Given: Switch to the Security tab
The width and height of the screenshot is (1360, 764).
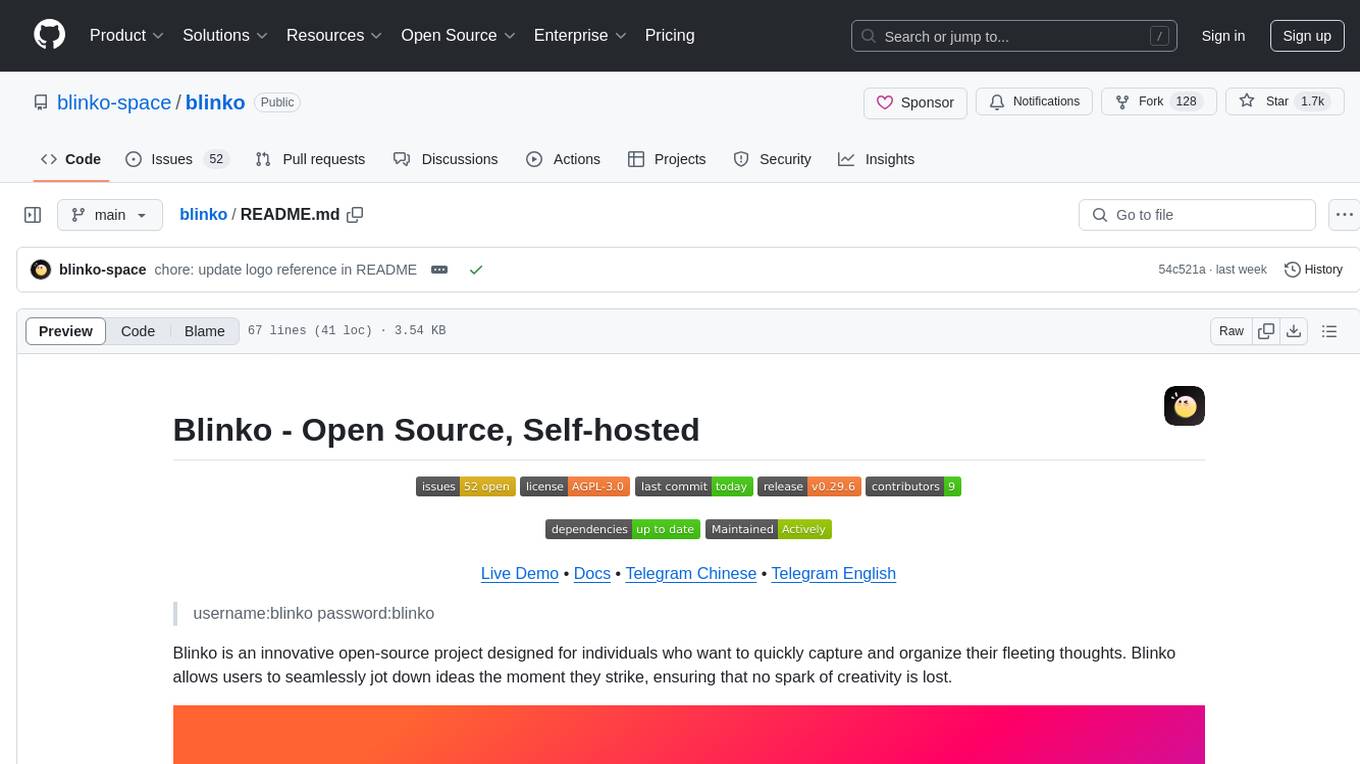Looking at the screenshot, I should [772, 159].
